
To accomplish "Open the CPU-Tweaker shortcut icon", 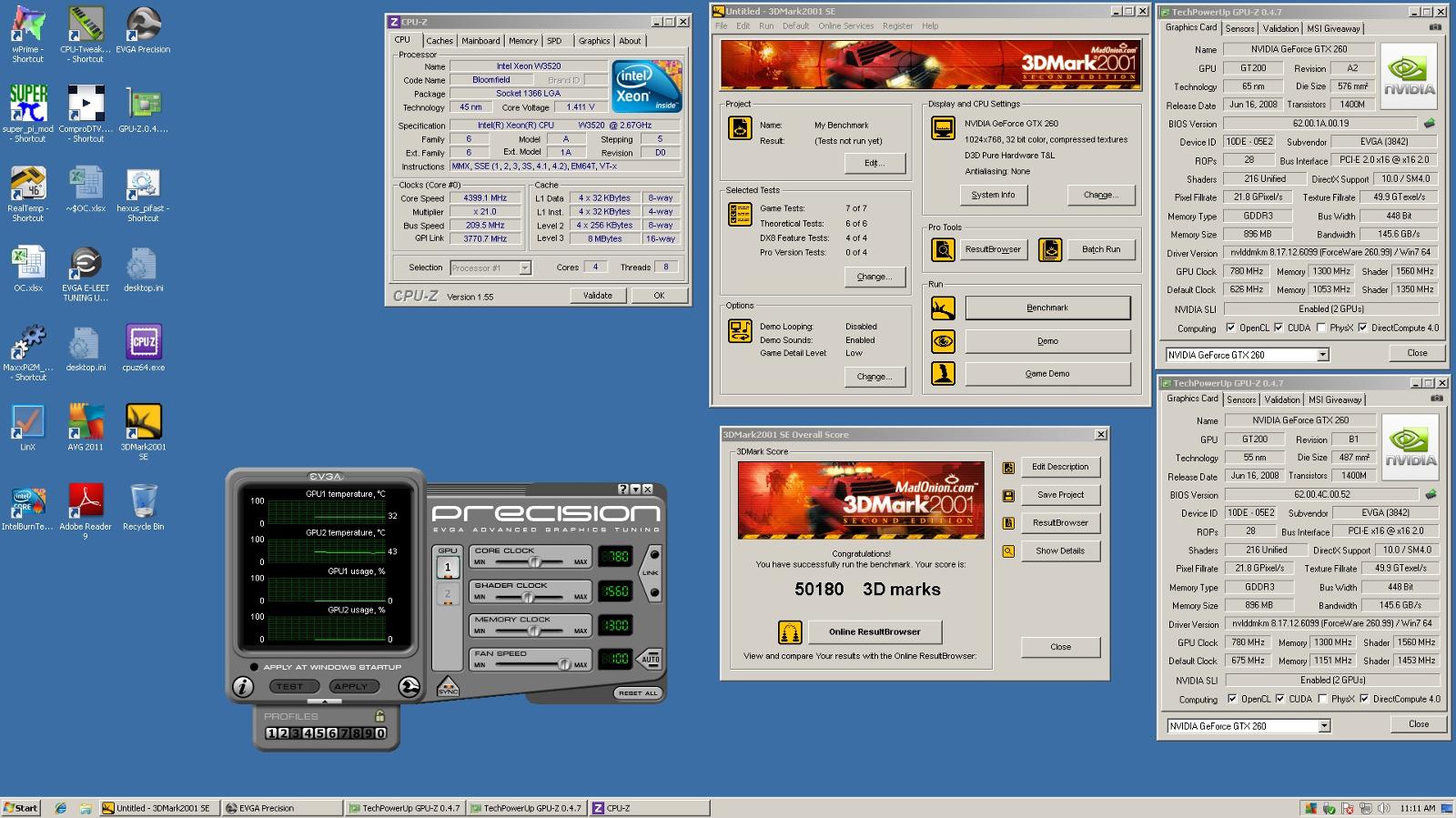I will tap(86, 25).
